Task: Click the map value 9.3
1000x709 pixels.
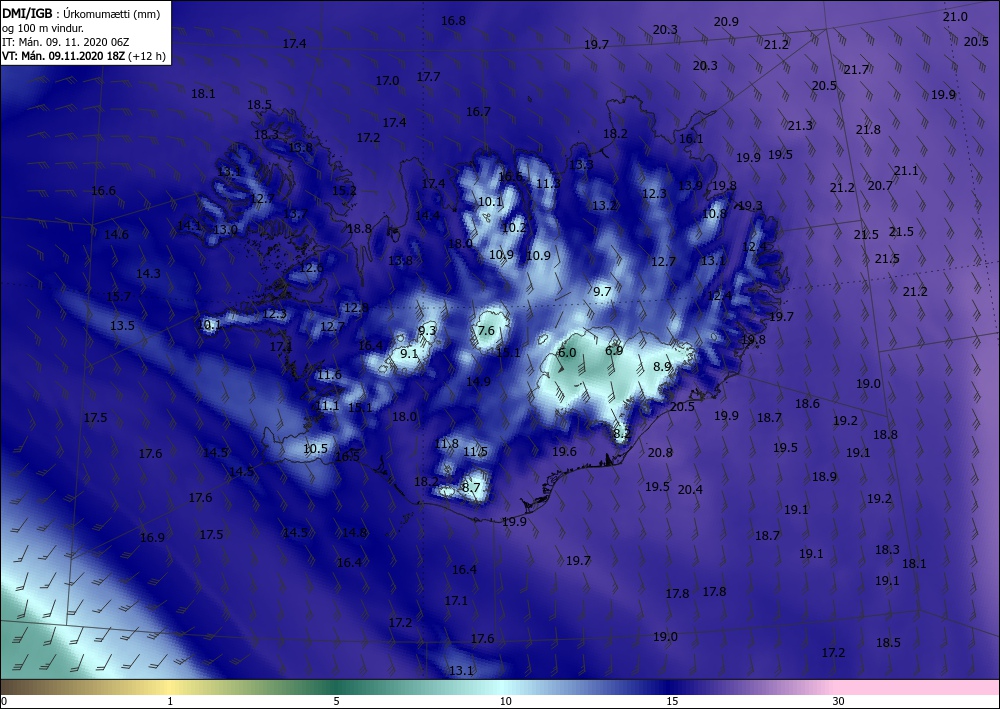Action: (x=427, y=330)
